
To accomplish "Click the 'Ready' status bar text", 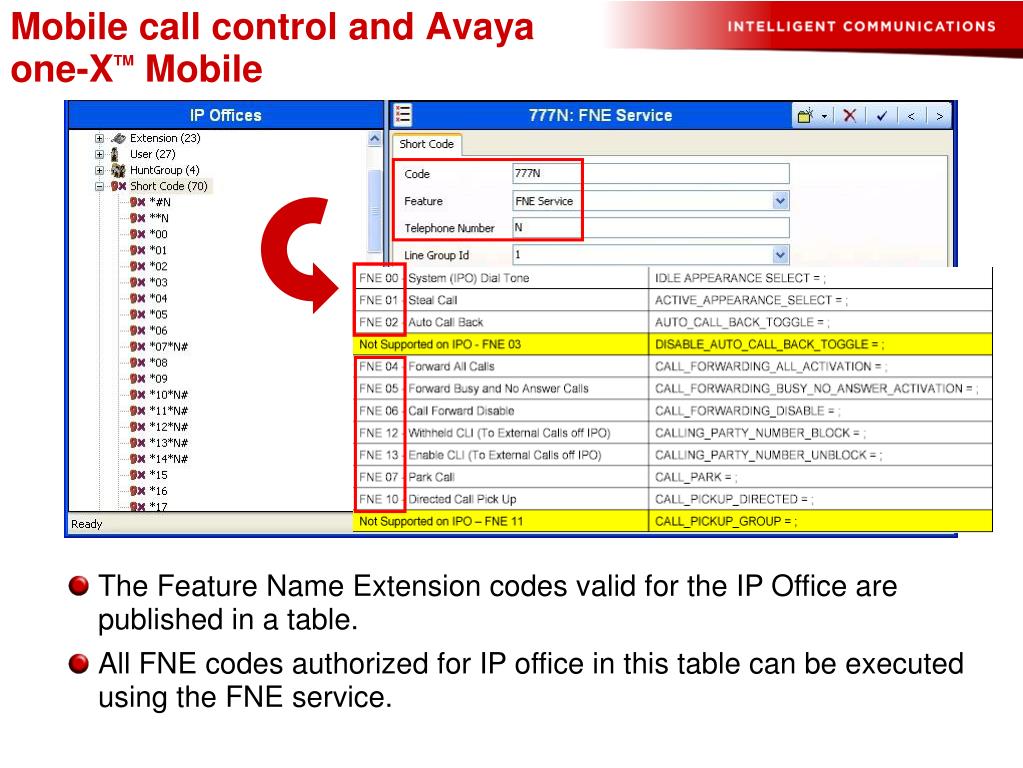I will click(87, 524).
